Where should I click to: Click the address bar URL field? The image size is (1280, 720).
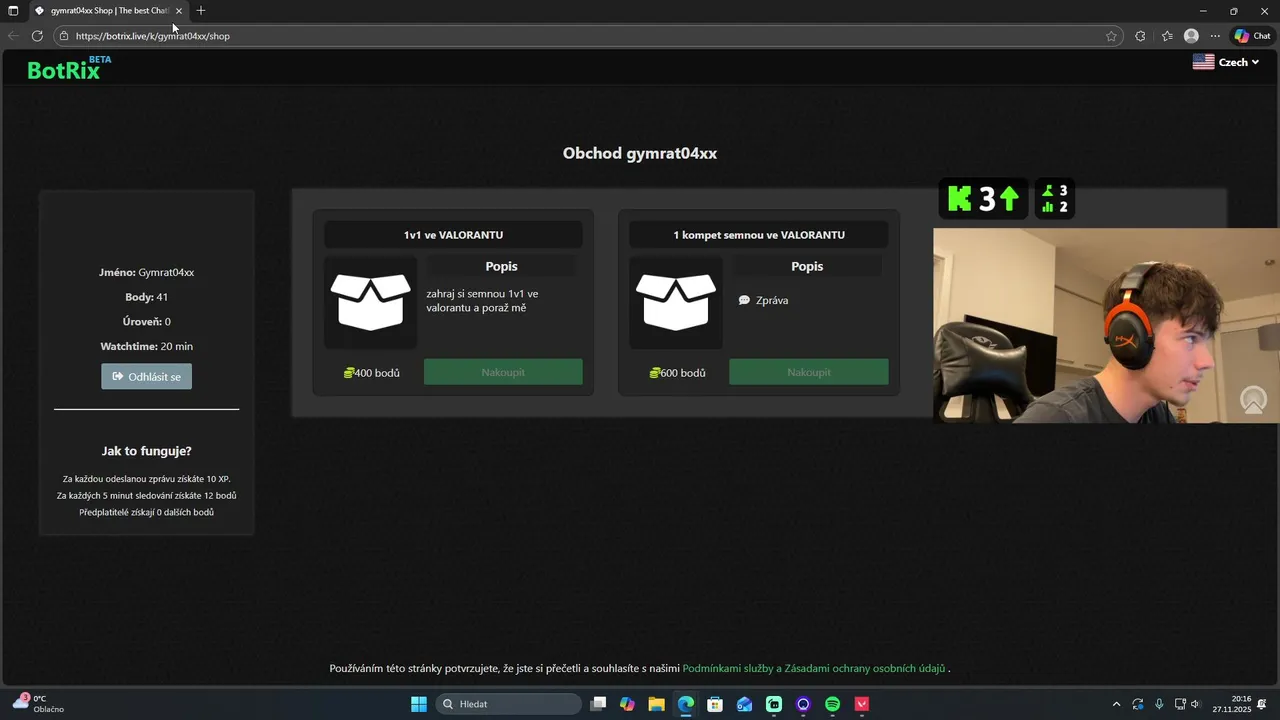pyautogui.click(x=588, y=36)
